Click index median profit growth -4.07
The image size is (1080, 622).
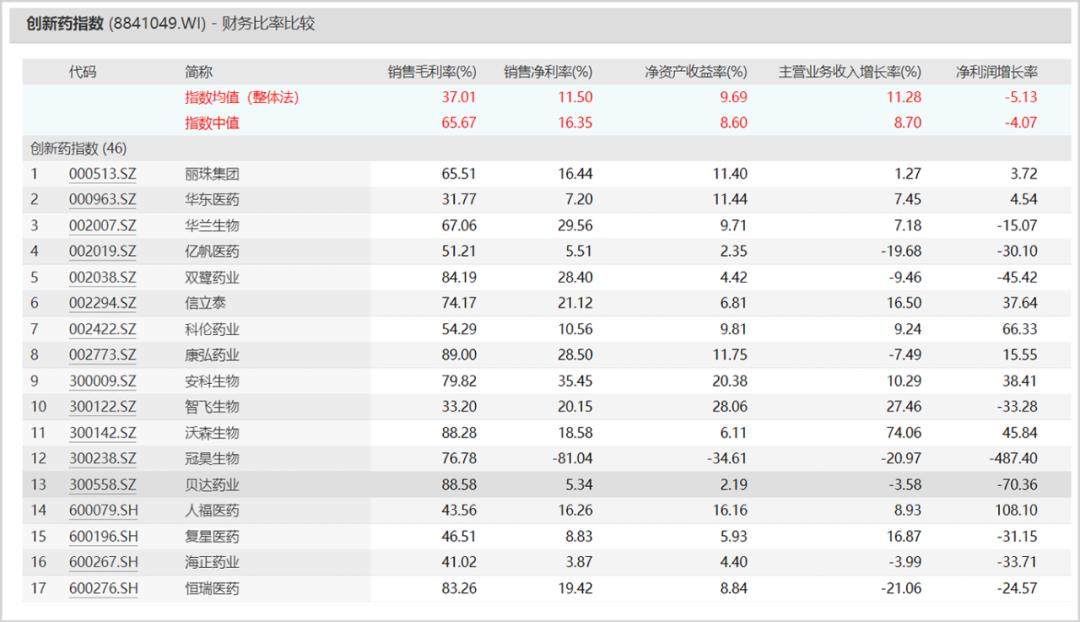pyautogui.click(x=1020, y=123)
